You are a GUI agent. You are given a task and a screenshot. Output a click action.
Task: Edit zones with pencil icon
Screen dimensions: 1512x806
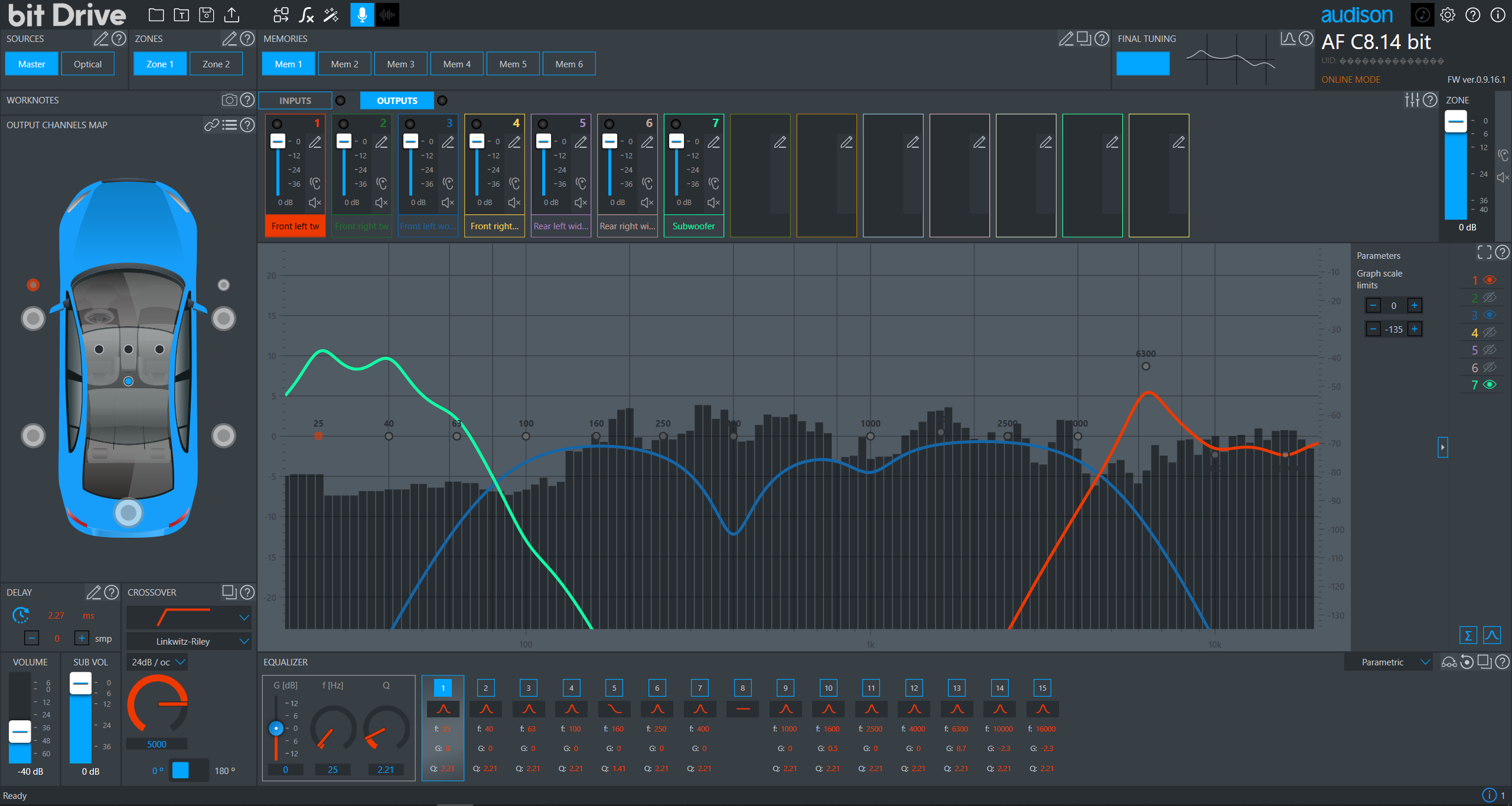point(230,39)
